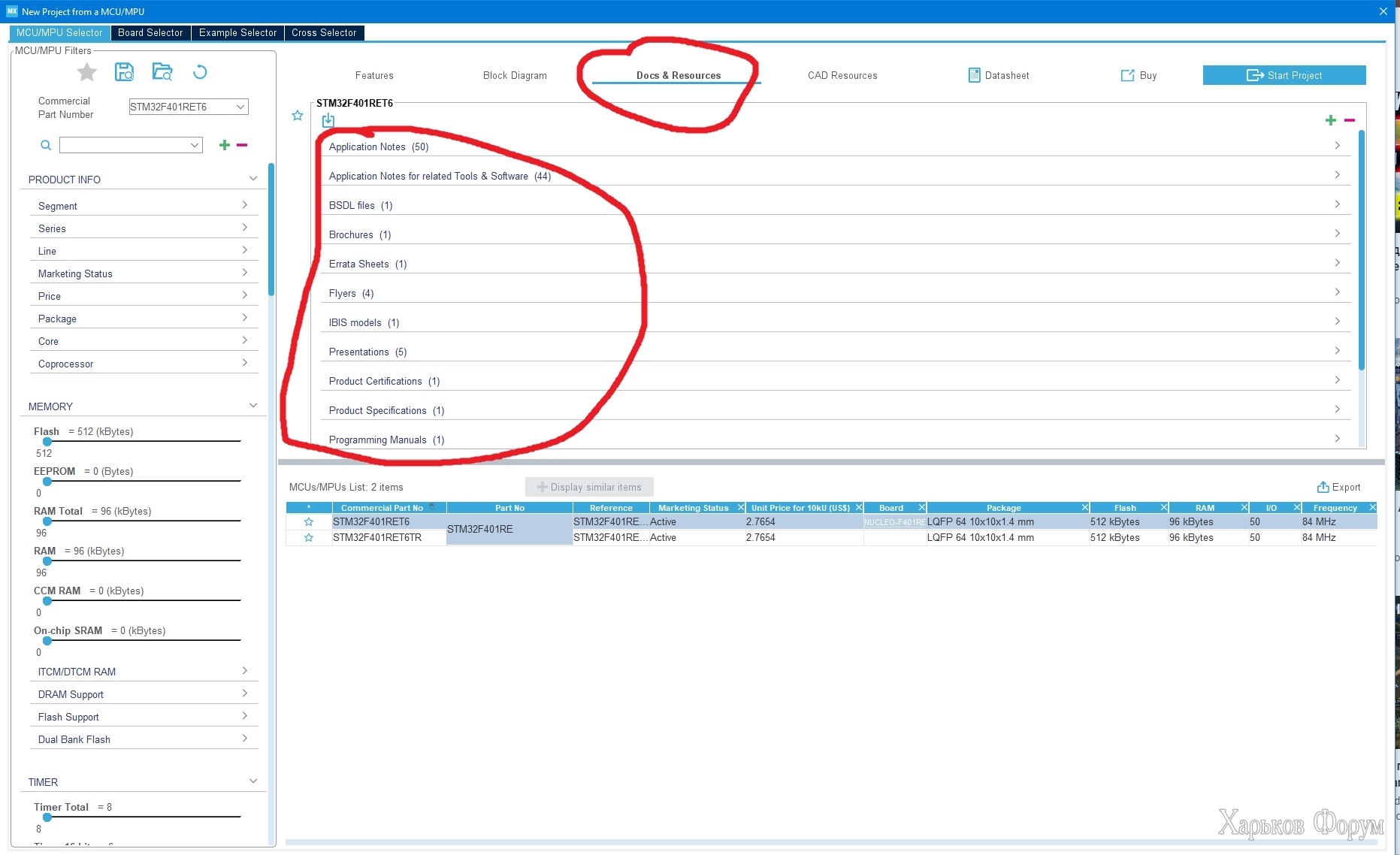Screen dimensions: 1400x855
Task: Click pink collapse-all minus in docs panel
Action: click(x=1350, y=120)
